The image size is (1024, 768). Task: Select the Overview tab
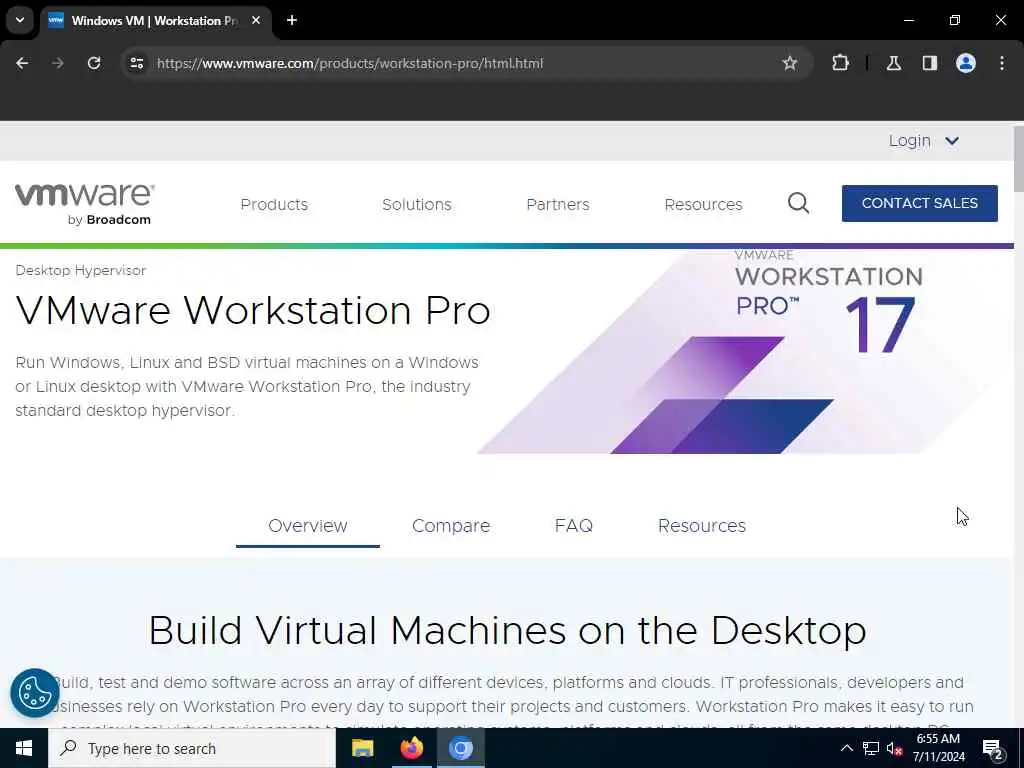pyautogui.click(x=308, y=526)
